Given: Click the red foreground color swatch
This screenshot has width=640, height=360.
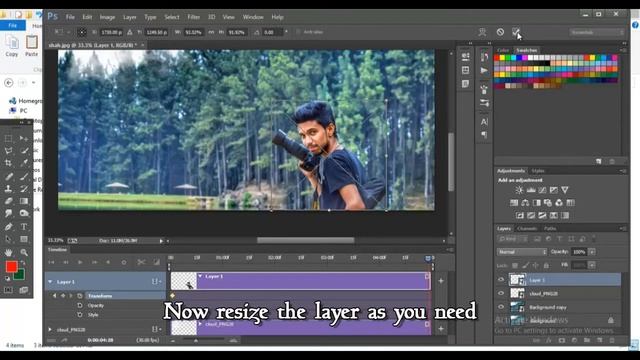Looking at the screenshot, I should coord(11,267).
